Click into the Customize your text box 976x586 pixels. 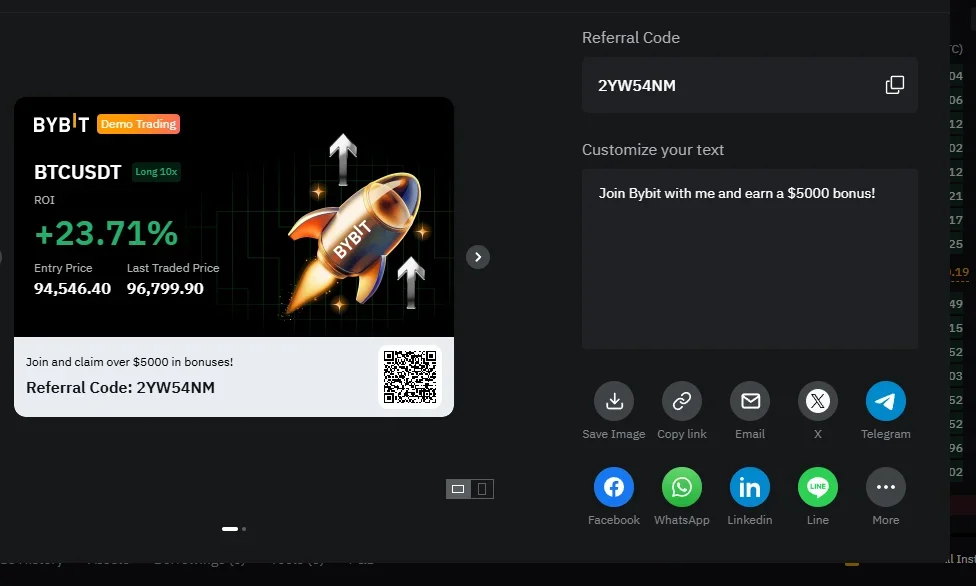[750, 259]
